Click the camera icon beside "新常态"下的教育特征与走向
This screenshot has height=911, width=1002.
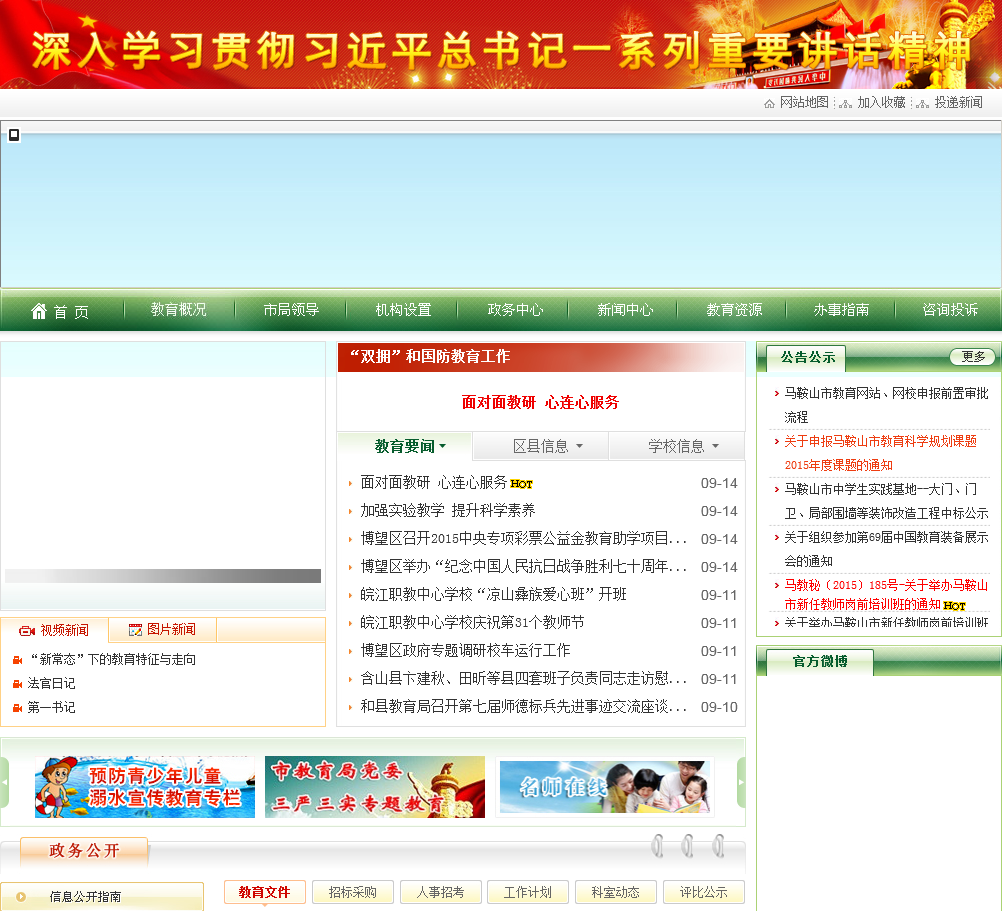(18, 660)
